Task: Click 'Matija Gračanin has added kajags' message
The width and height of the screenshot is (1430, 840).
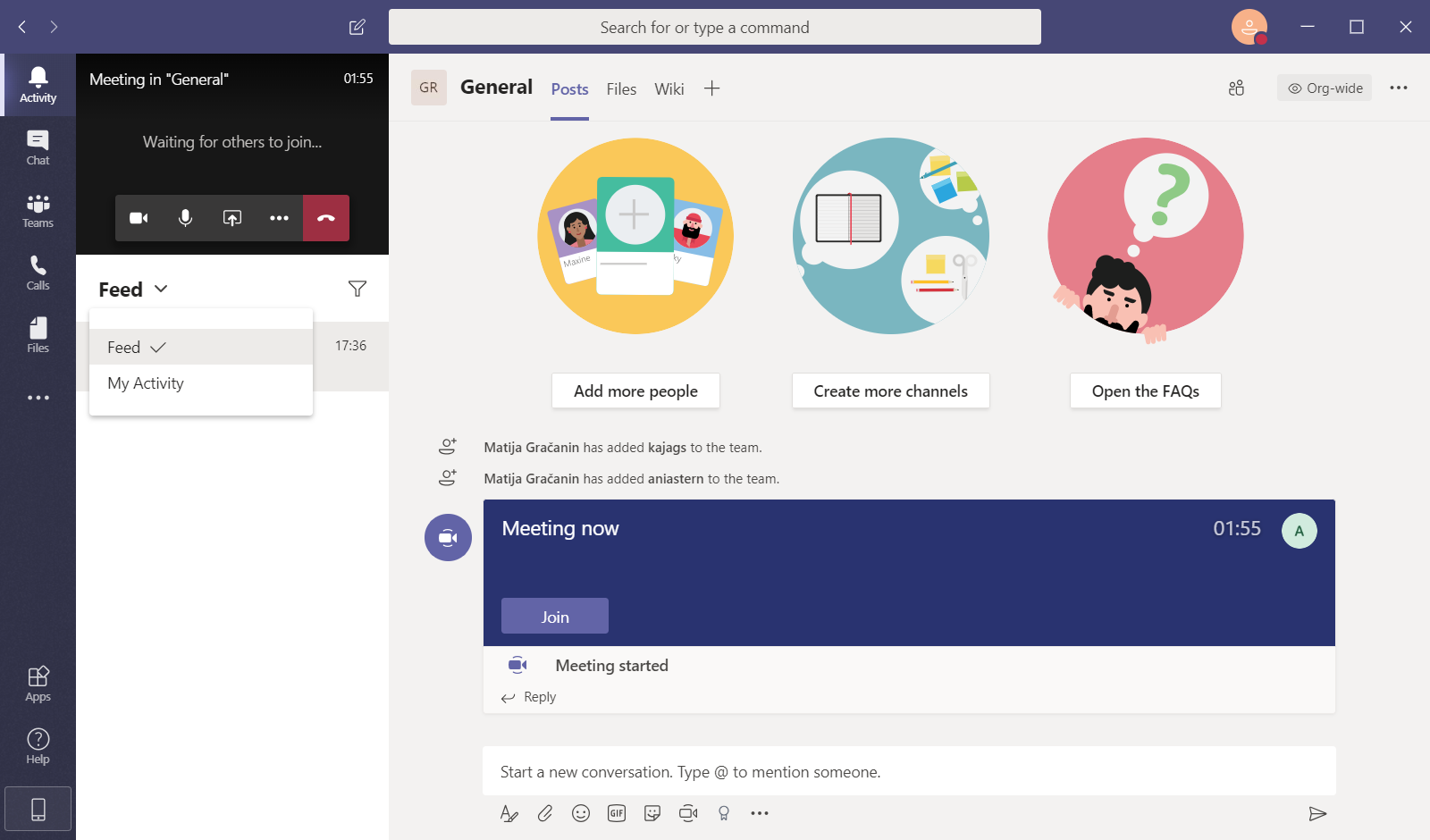Action: point(623,448)
